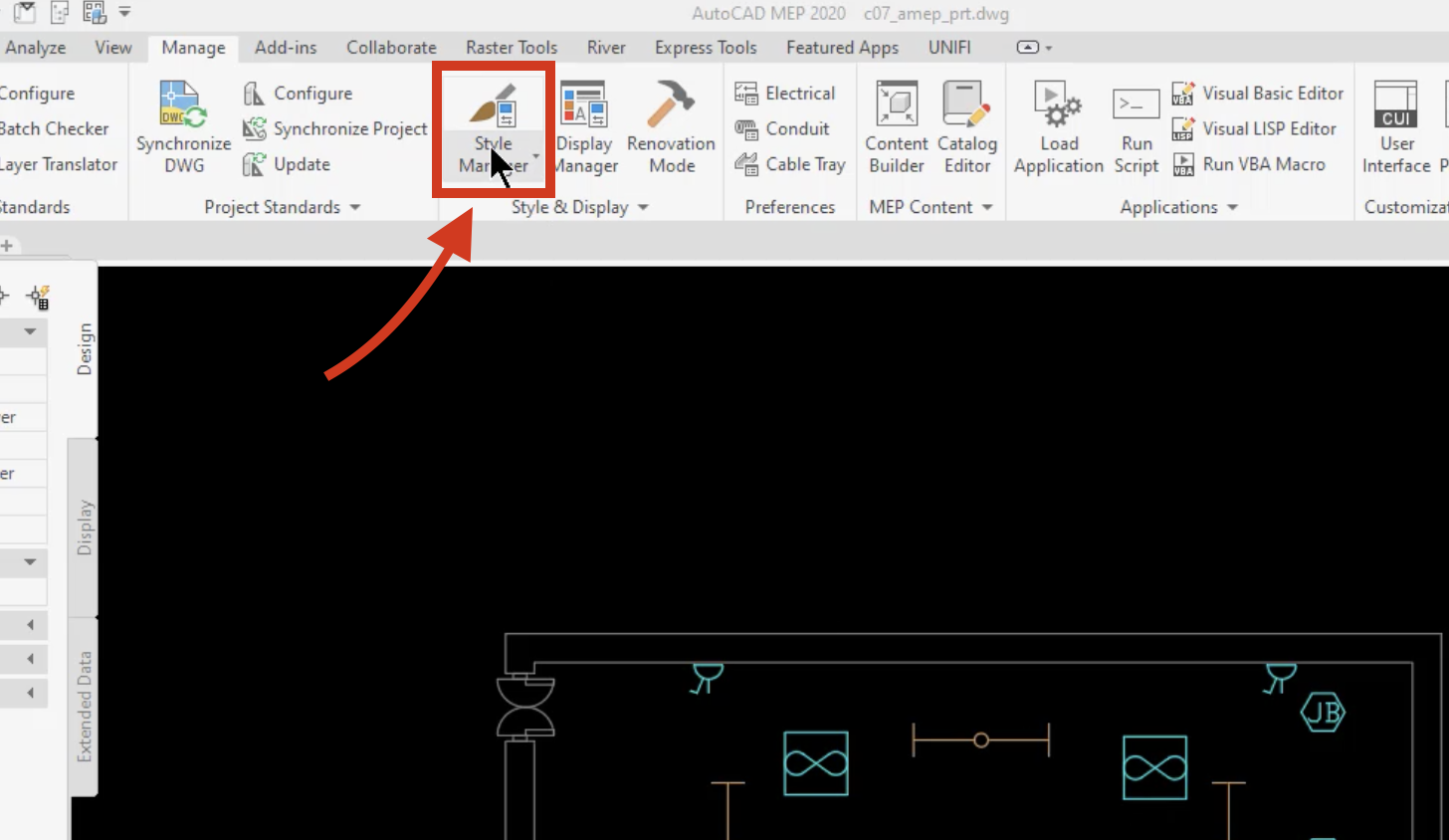Launch the Display Manager
Viewport: 1449px width, 840px height.
pyautogui.click(x=584, y=127)
